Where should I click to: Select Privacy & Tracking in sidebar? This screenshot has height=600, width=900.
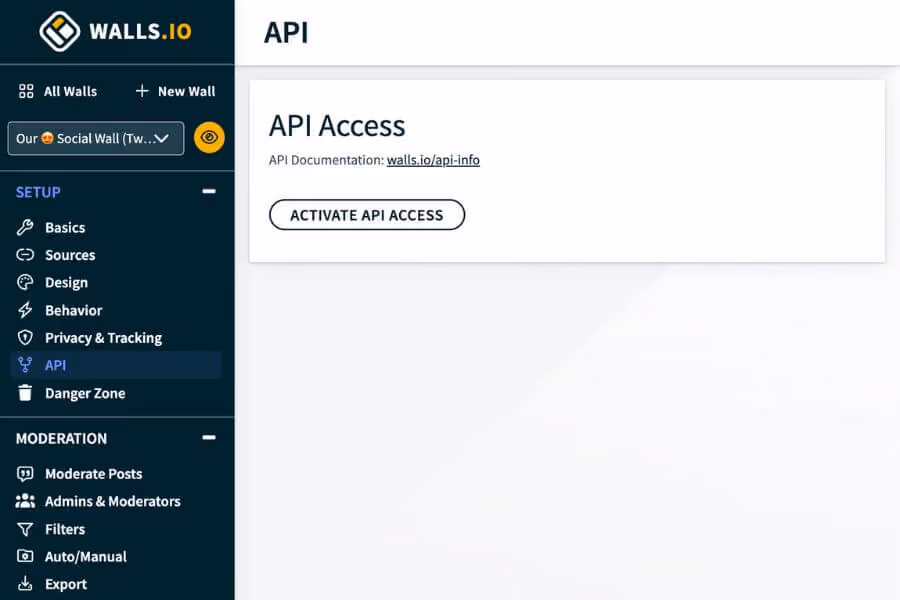(103, 338)
